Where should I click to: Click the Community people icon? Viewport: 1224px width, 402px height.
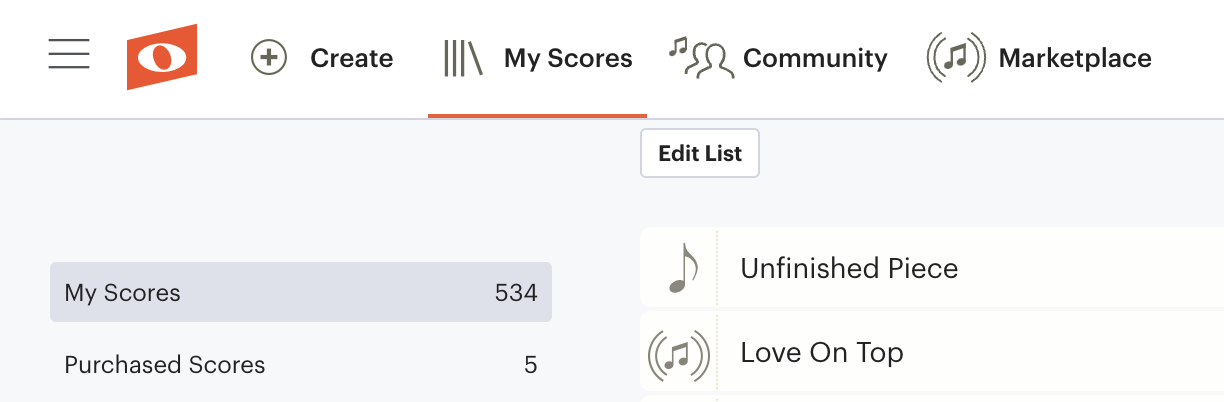pos(702,58)
